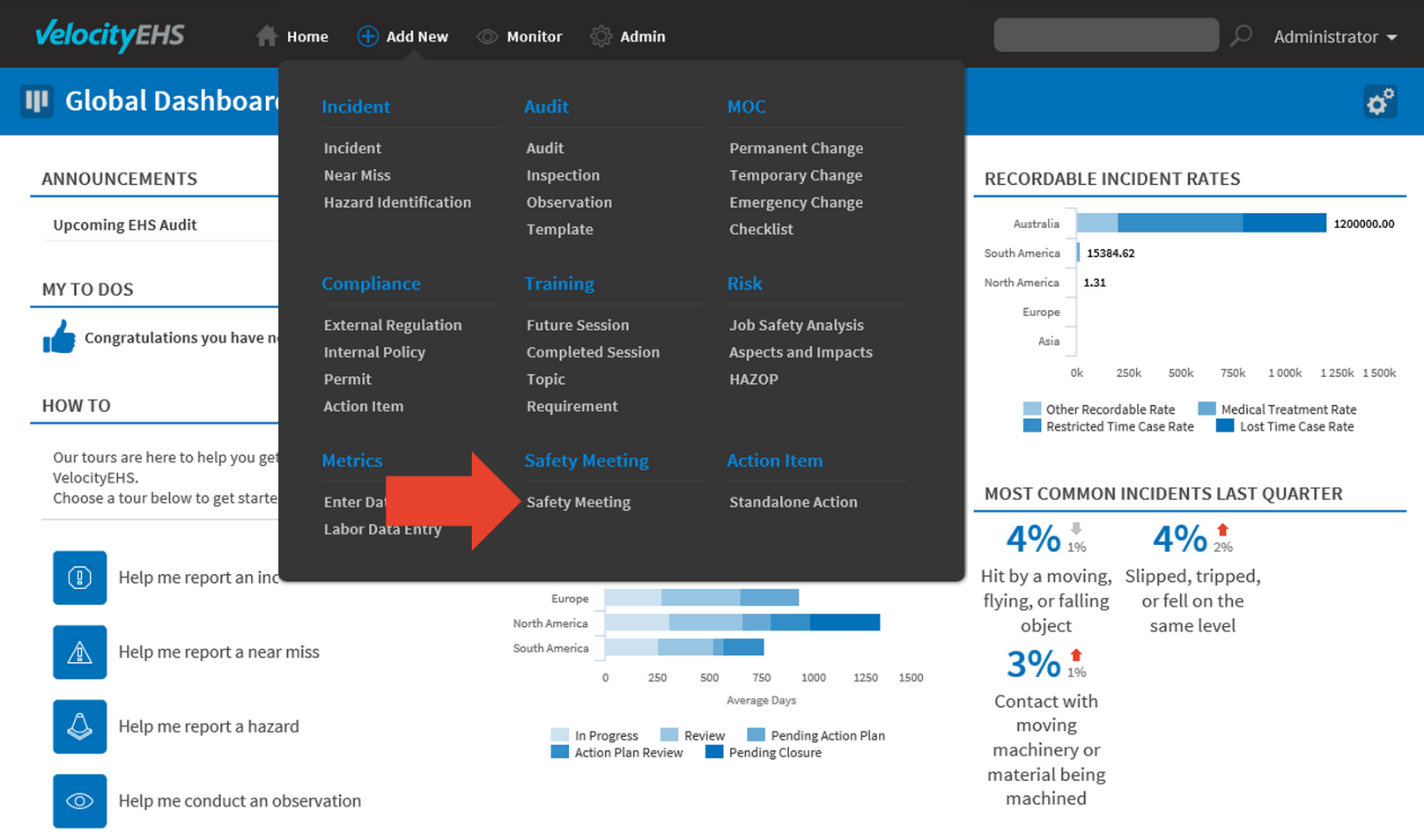
Task: Choose Job Safety Analysis under Risk
Action: [x=796, y=325]
